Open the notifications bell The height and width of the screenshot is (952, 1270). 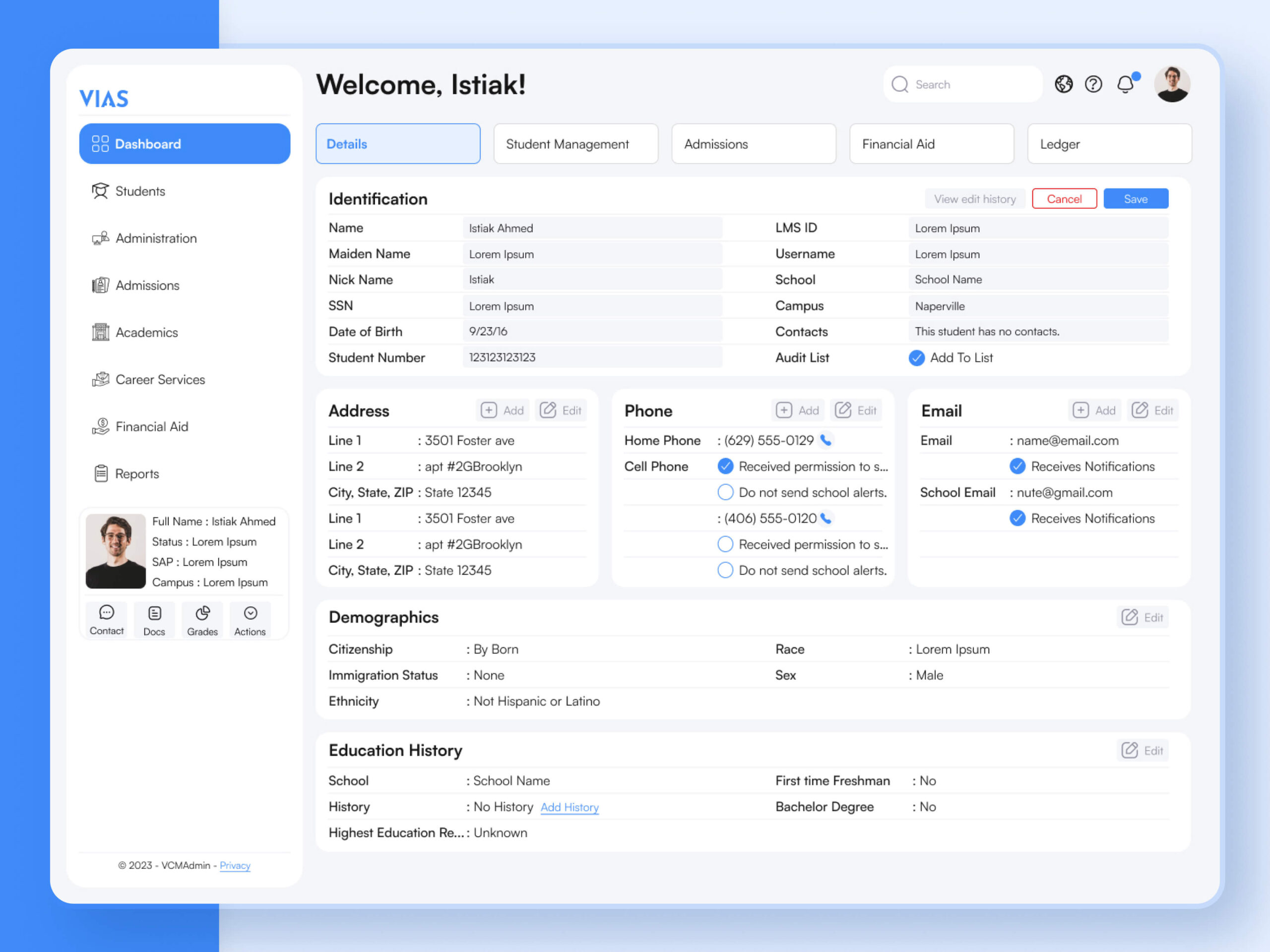pos(1125,84)
